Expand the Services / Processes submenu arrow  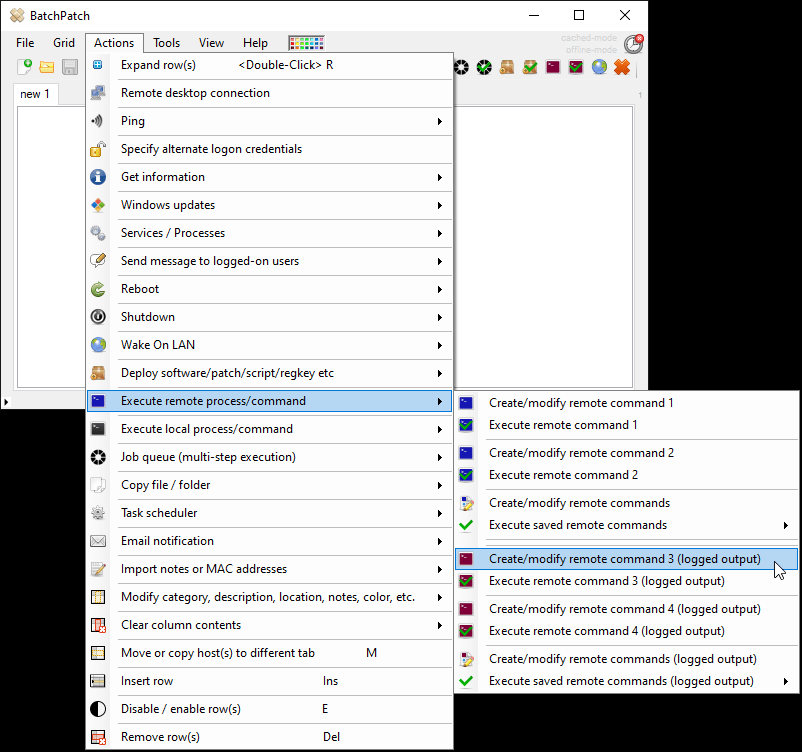coord(439,233)
